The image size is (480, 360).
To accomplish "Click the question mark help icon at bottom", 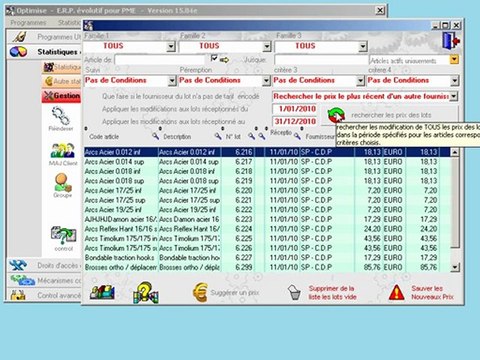I will click(x=146, y=293).
